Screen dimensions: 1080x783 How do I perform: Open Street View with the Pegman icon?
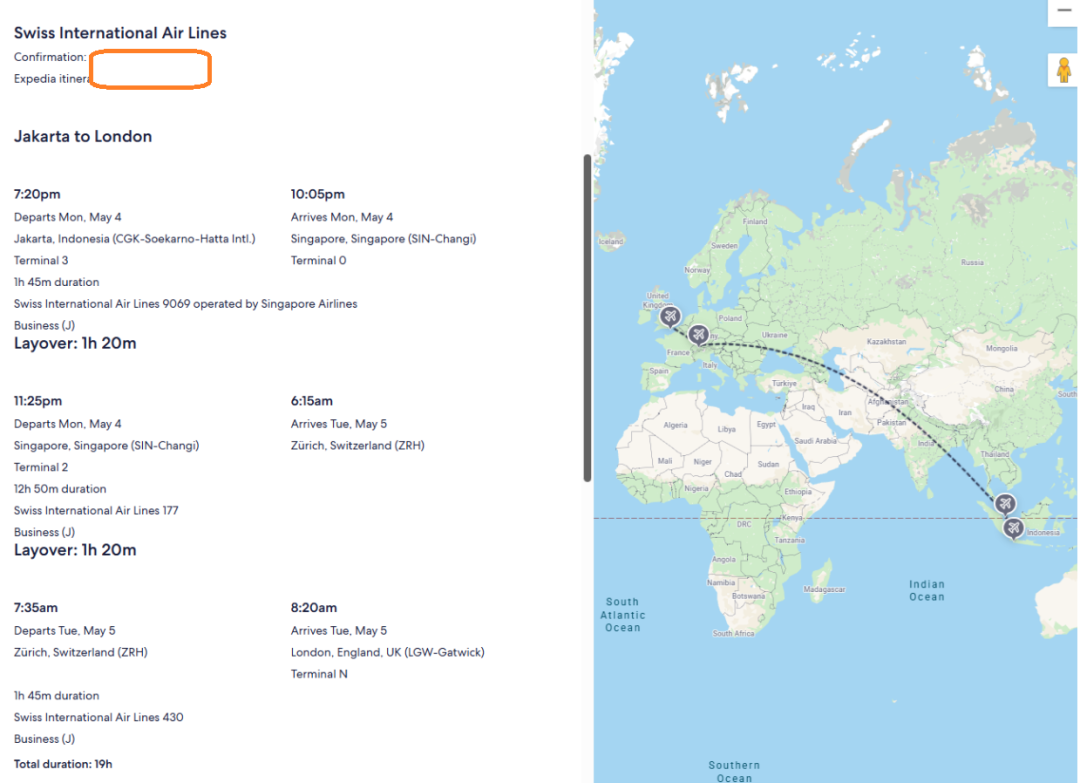coord(1063,70)
